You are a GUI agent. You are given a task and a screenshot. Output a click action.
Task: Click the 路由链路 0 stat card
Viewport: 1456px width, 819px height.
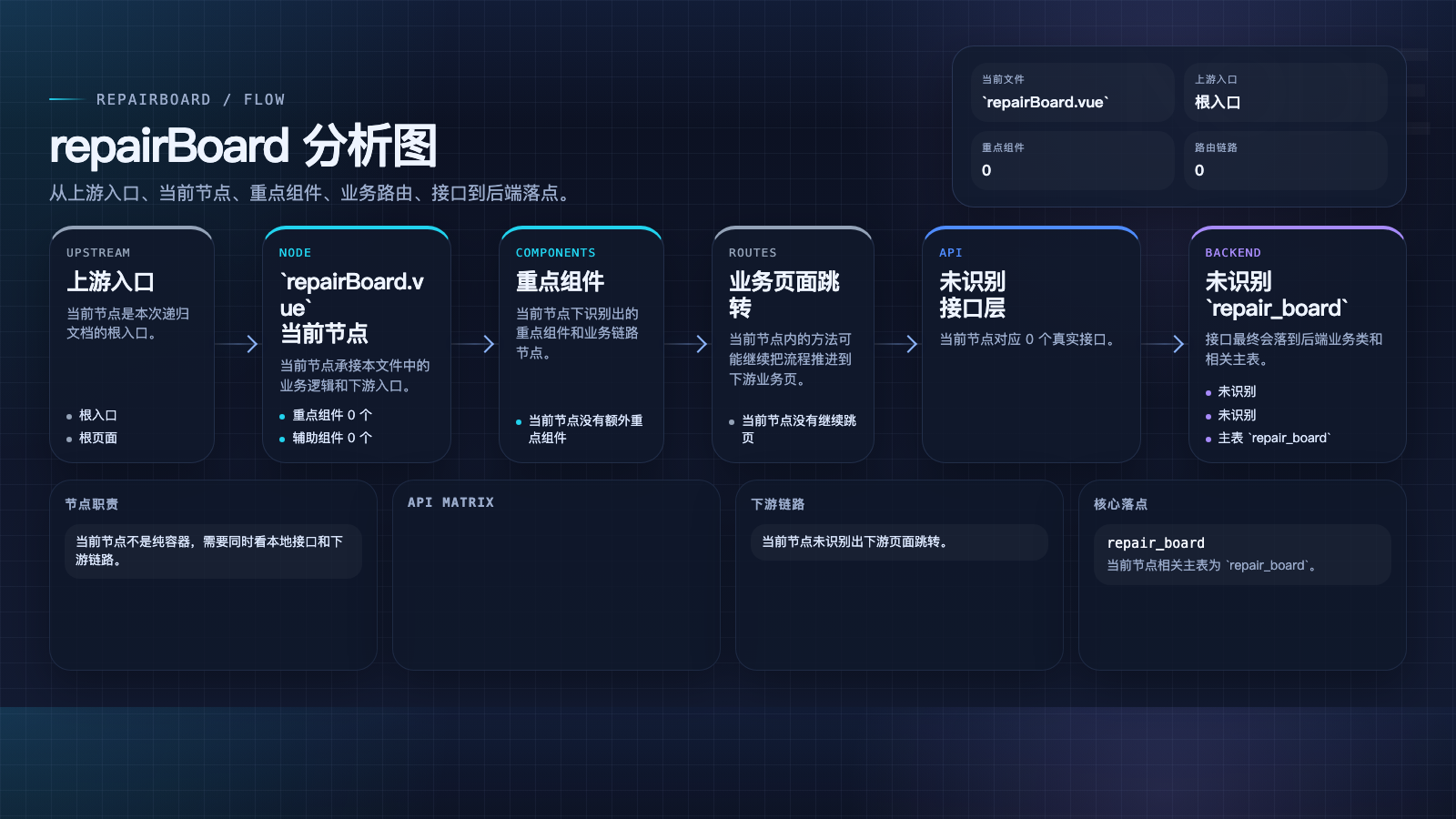[x=1285, y=160]
